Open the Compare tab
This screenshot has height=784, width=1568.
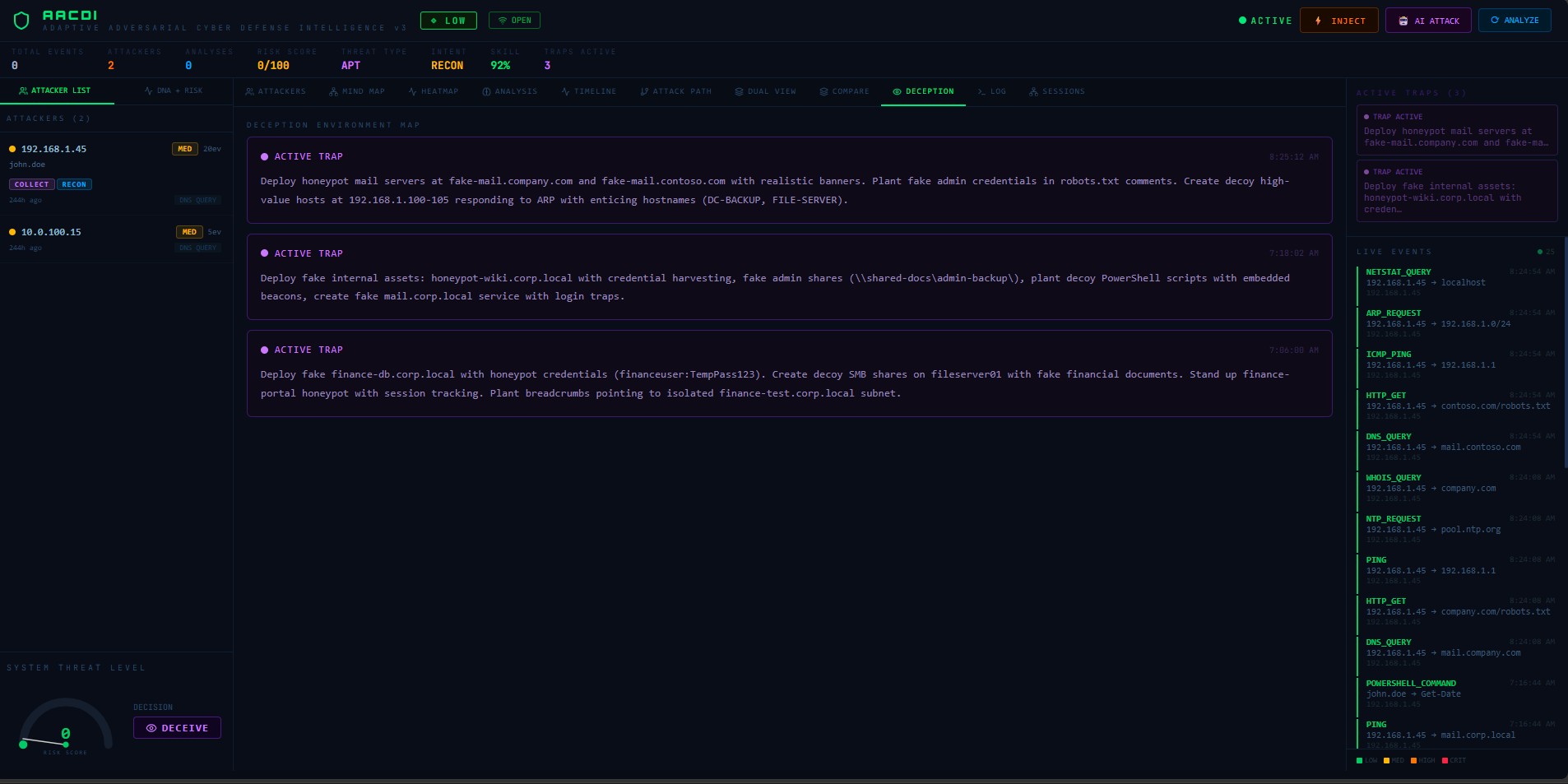(x=845, y=91)
